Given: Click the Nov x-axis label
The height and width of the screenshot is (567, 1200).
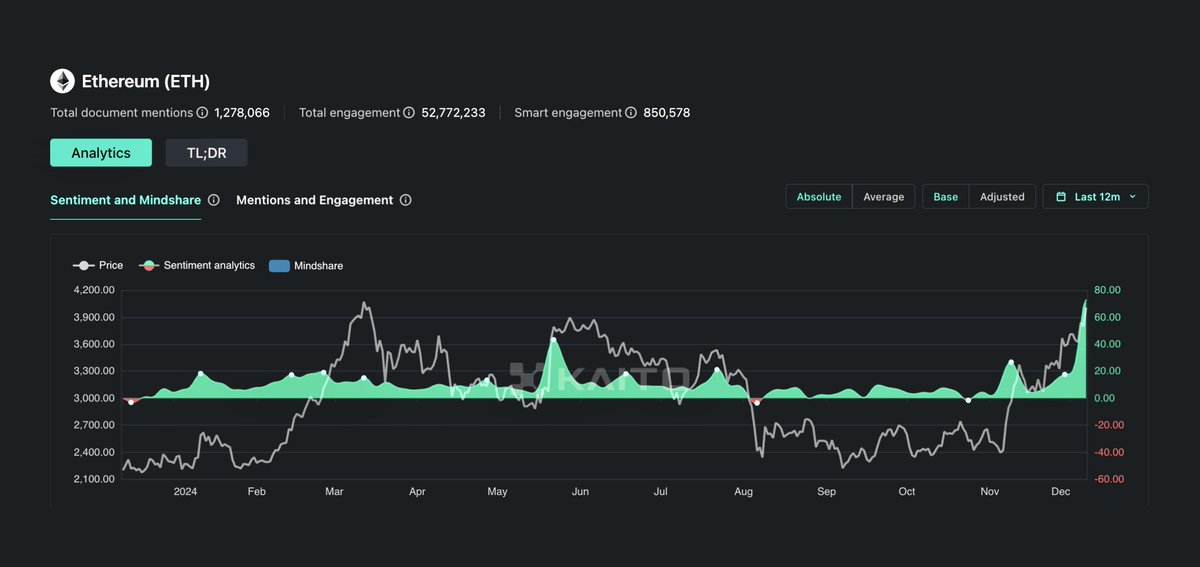Looking at the screenshot, I should pos(990,492).
